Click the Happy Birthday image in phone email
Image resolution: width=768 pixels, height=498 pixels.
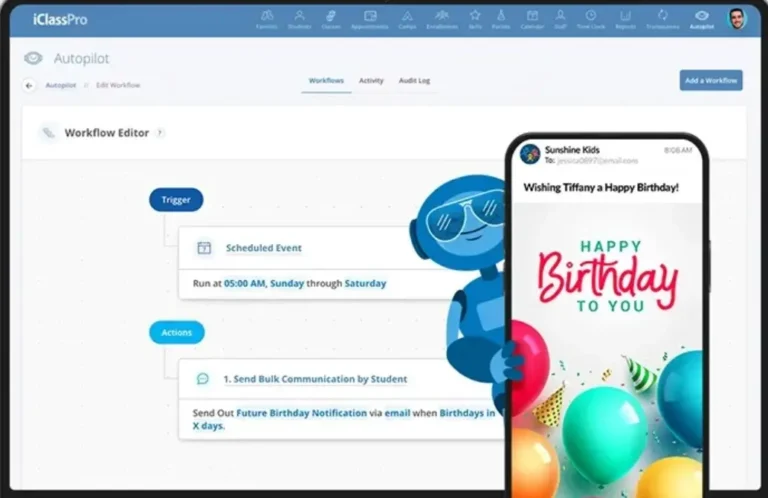click(x=607, y=350)
